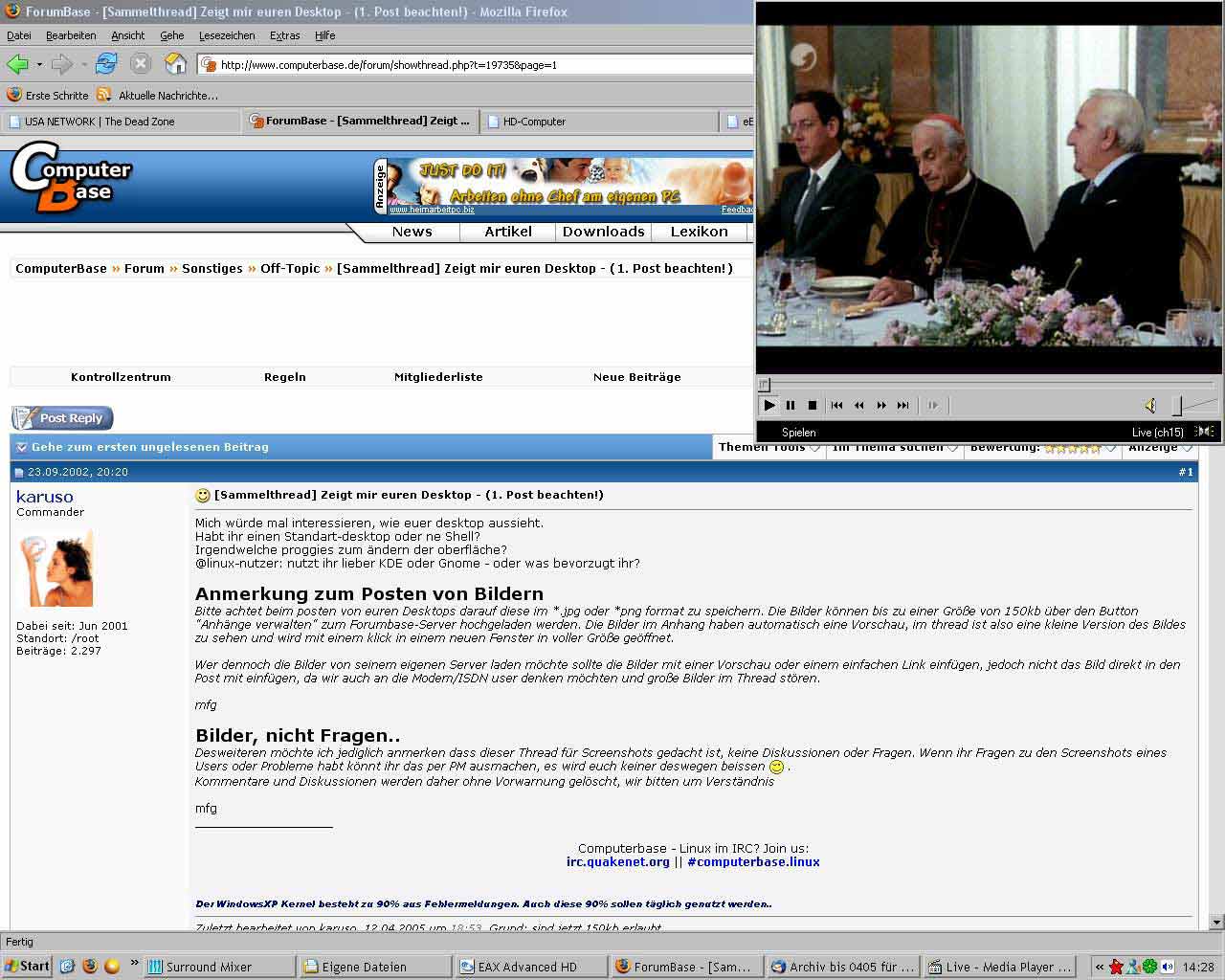Image resolution: width=1225 pixels, height=980 pixels.
Task: Open the irc.quakenet.org link
Action: click(x=618, y=861)
